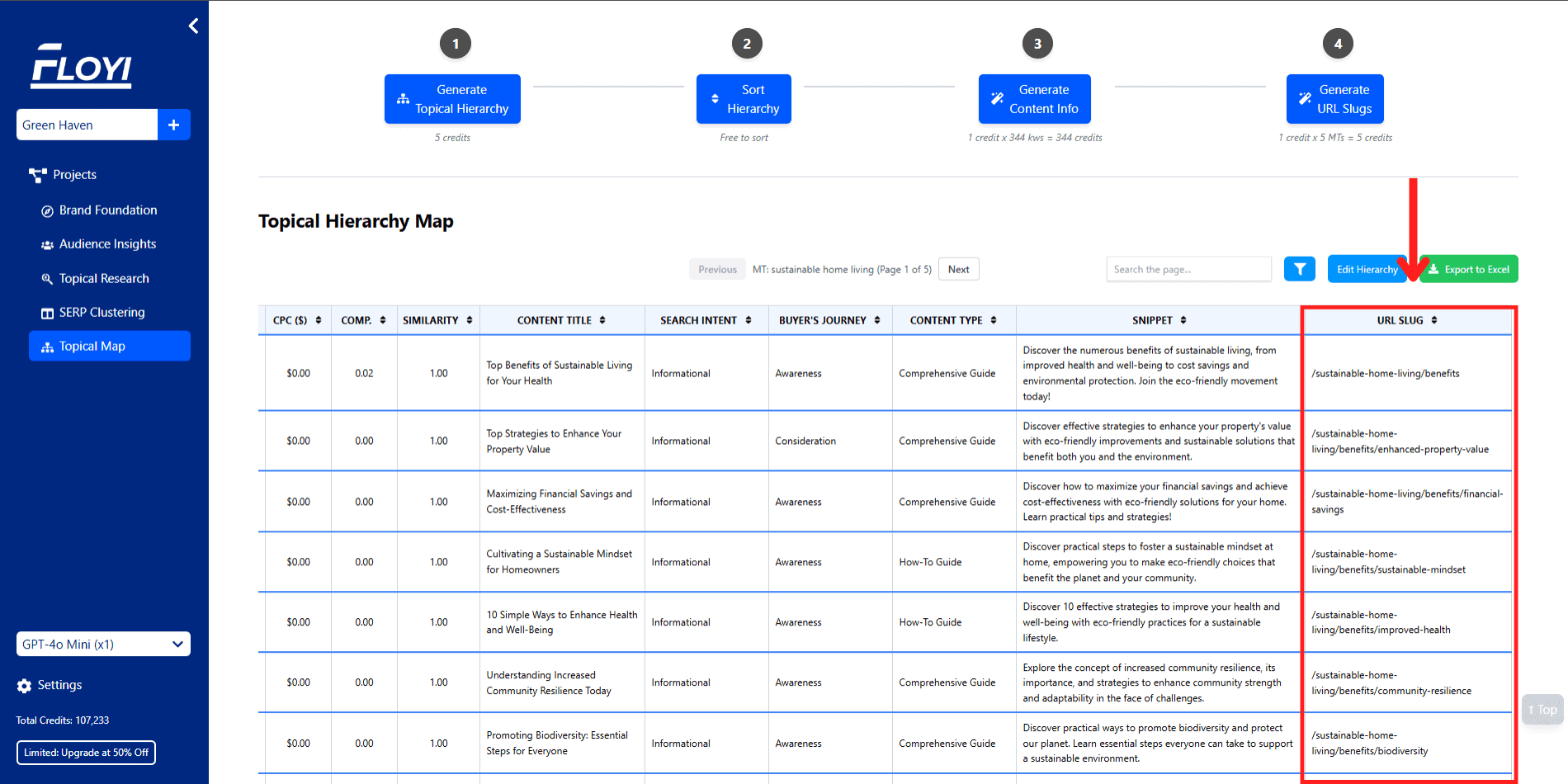The height and width of the screenshot is (784, 1568).
Task: Sort table by the BUYER'S JOURNEY column arrows
Action: click(x=877, y=320)
